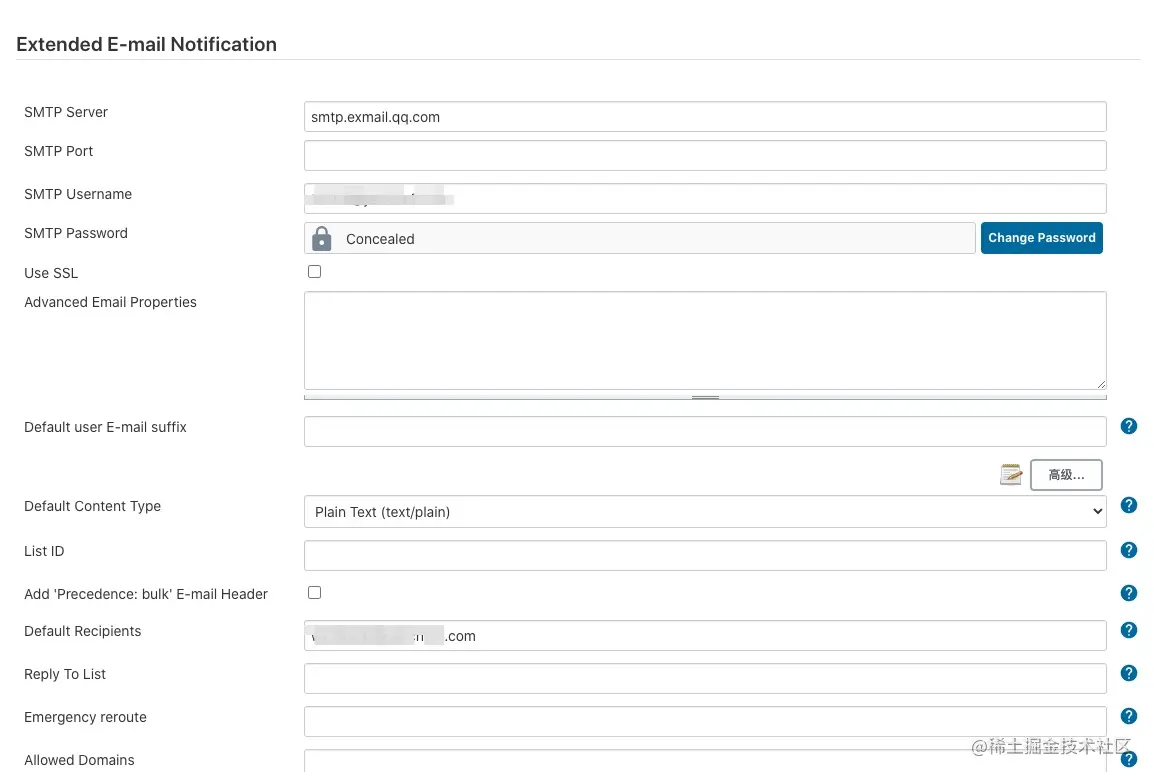Focus the SMTP Port field

tap(705, 156)
